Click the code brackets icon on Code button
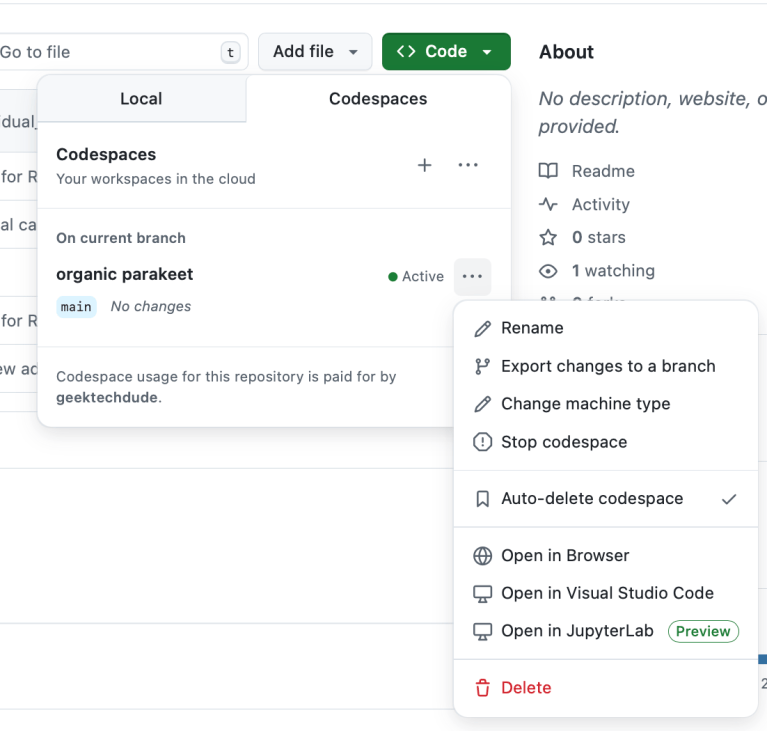The image size is (767, 731). pos(406,51)
